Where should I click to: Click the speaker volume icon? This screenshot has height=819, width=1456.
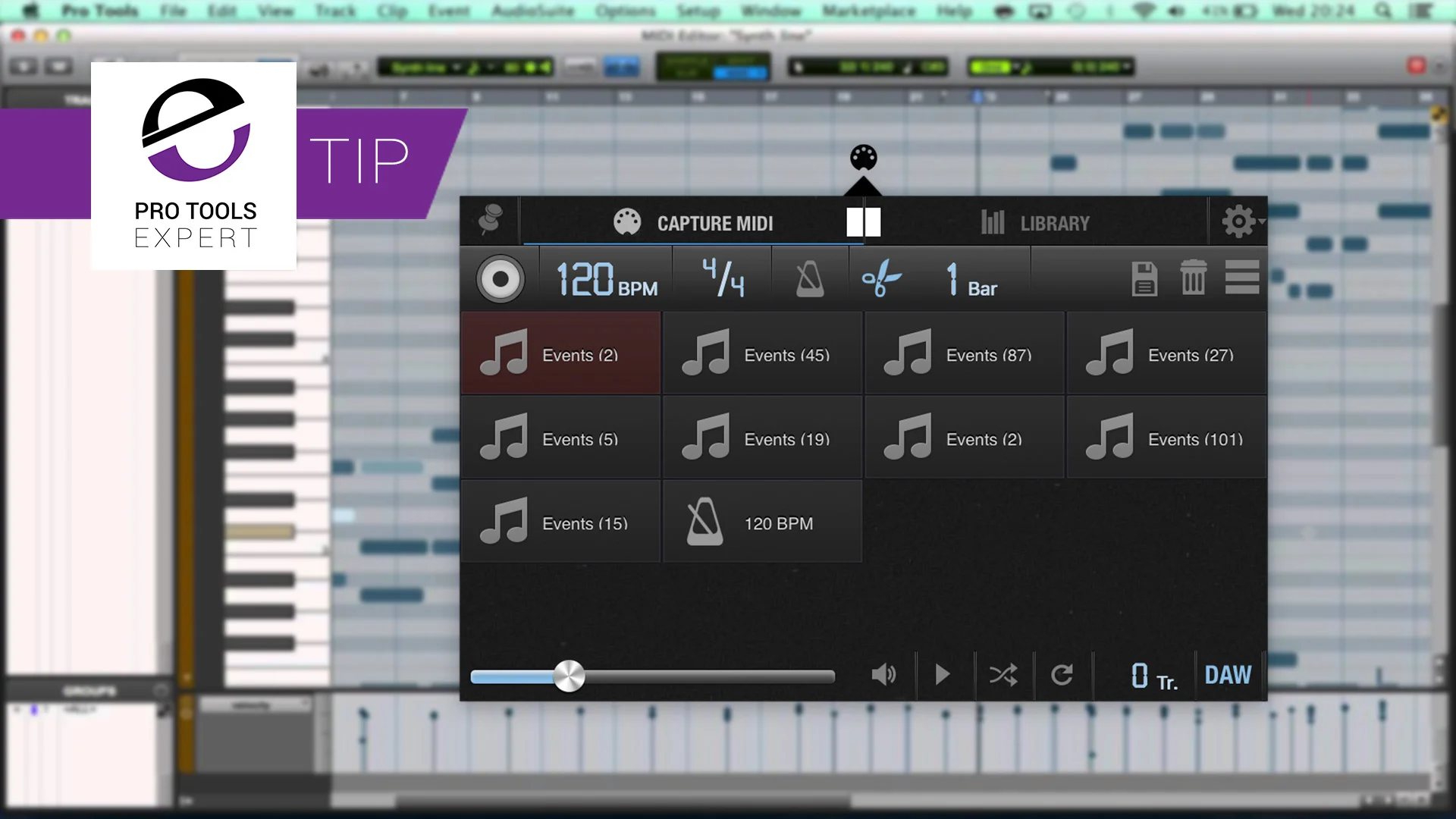point(883,675)
